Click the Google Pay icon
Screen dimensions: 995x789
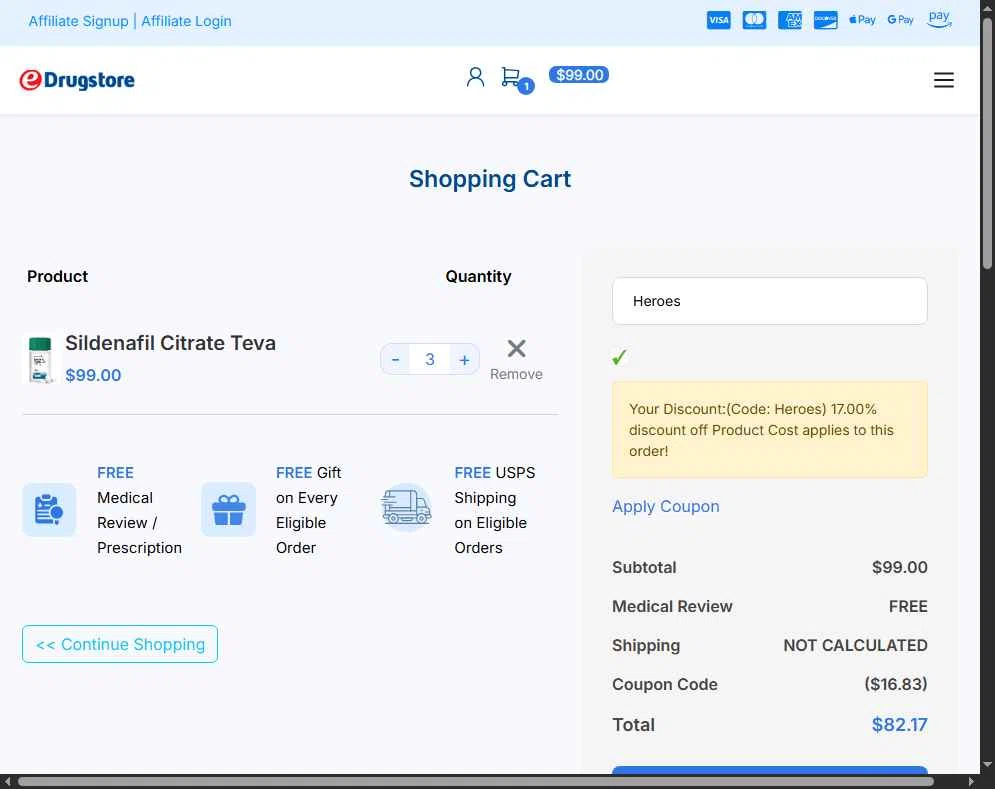tap(900, 20)
